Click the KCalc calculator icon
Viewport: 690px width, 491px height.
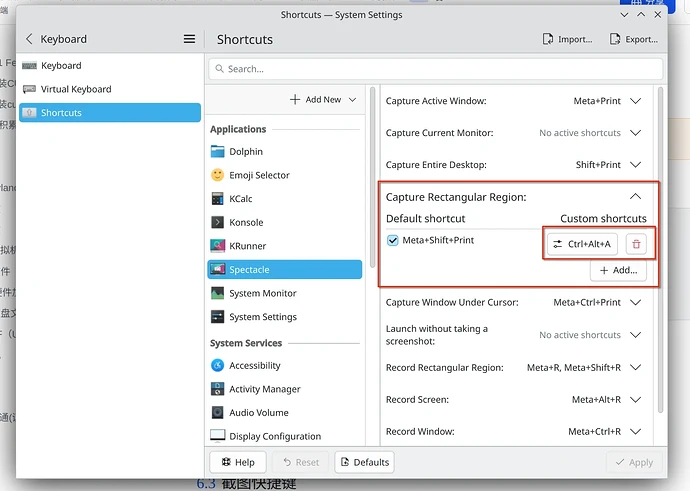click(x=218, y=199)
